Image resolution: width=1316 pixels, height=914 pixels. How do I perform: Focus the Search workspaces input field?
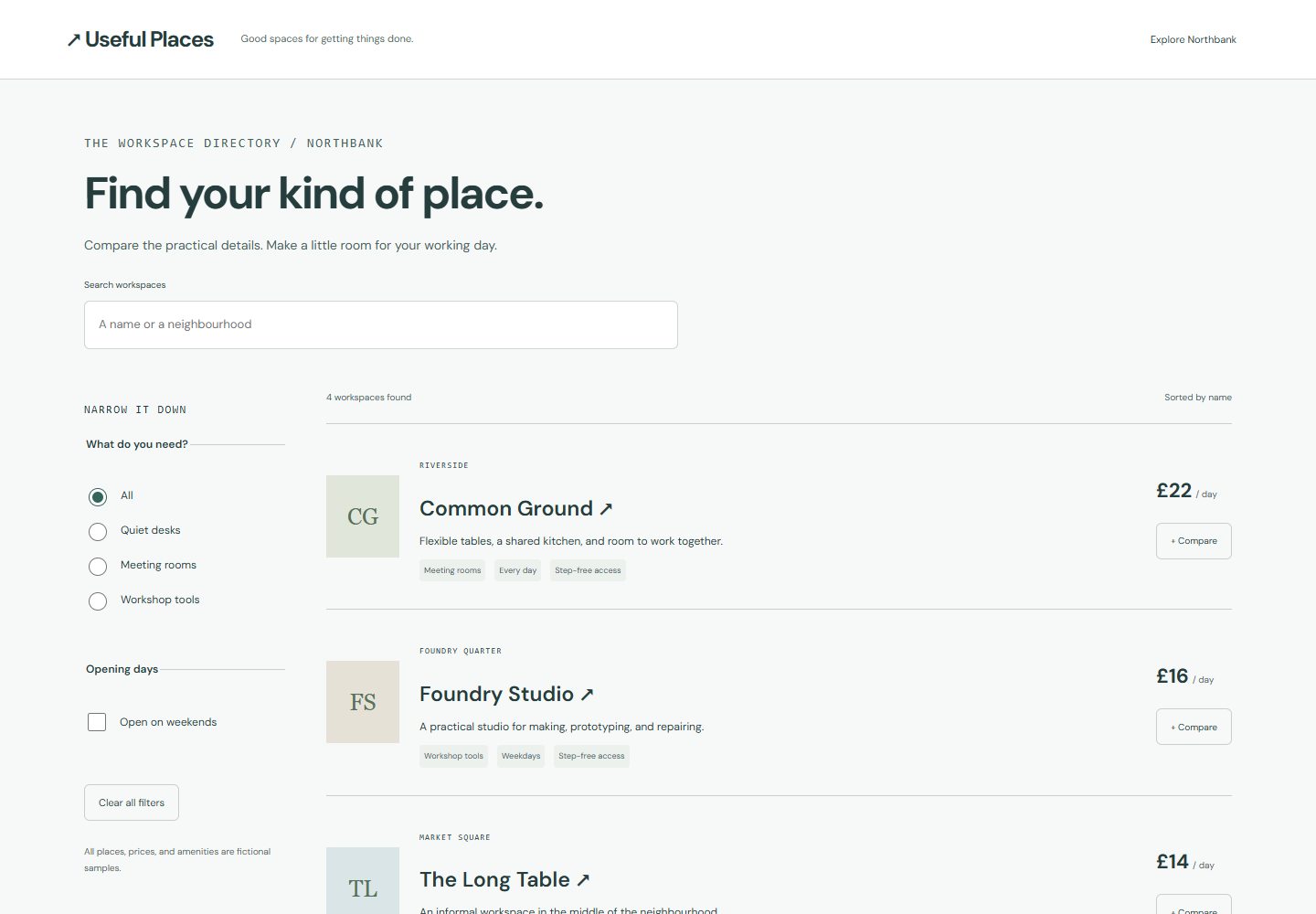(x=381, y=324)
